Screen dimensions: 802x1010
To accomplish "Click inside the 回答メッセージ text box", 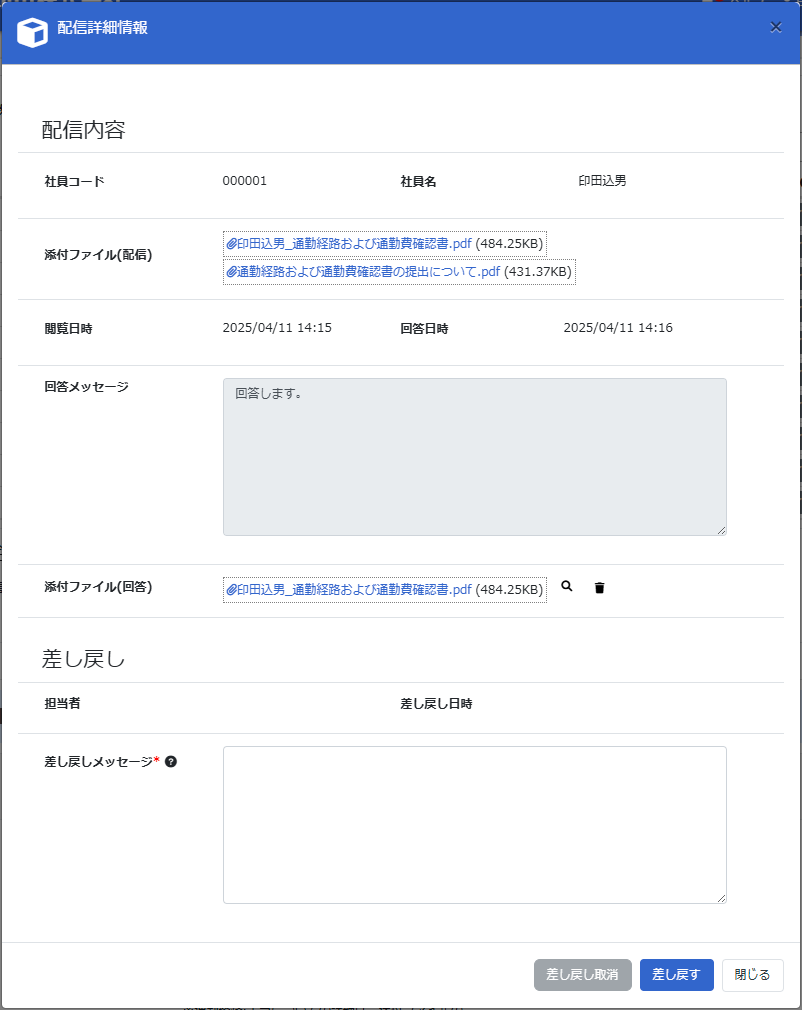I will point(474,456).
